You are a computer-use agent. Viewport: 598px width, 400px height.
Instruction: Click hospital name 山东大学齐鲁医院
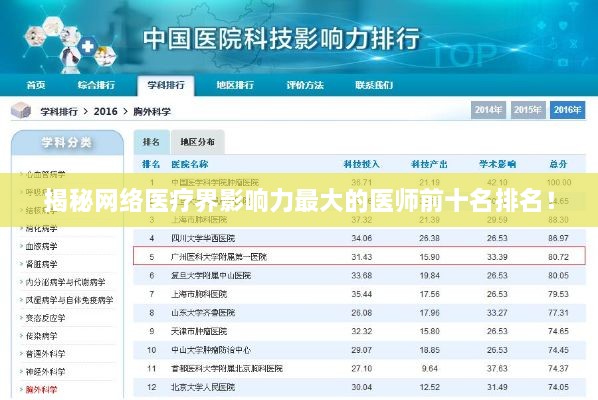203,313
